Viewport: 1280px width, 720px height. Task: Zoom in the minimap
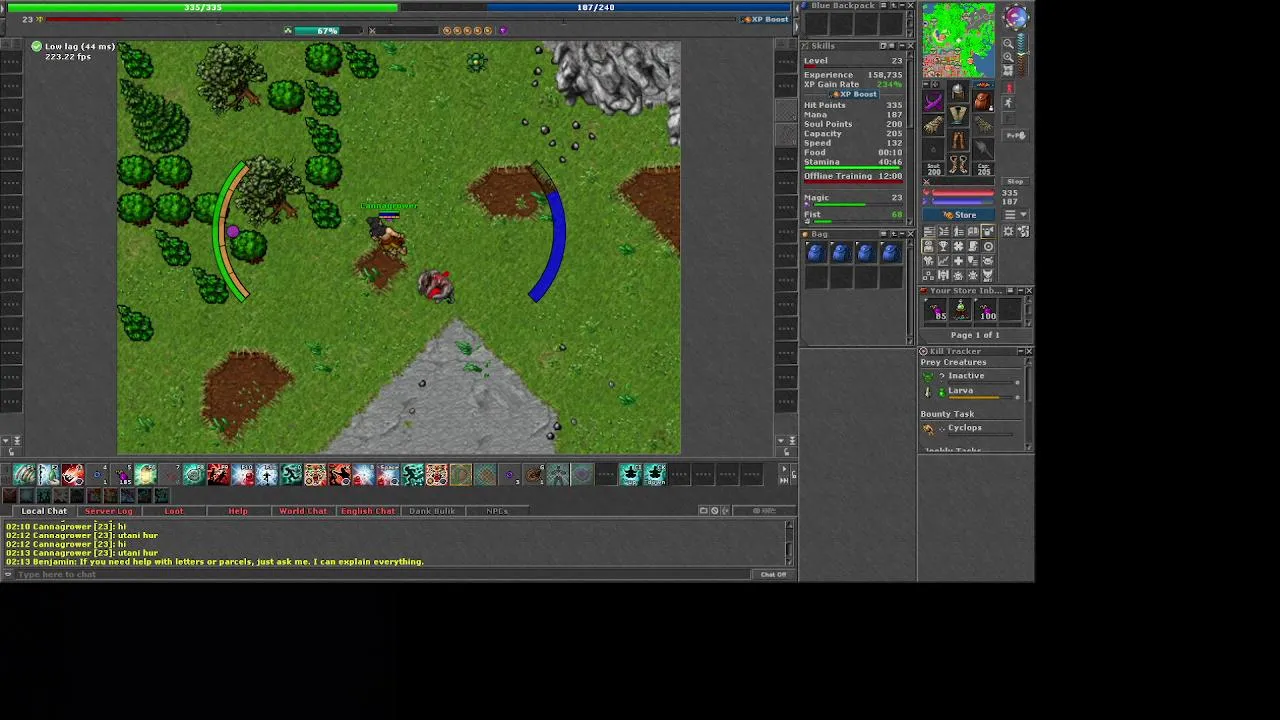point(1008,58)
